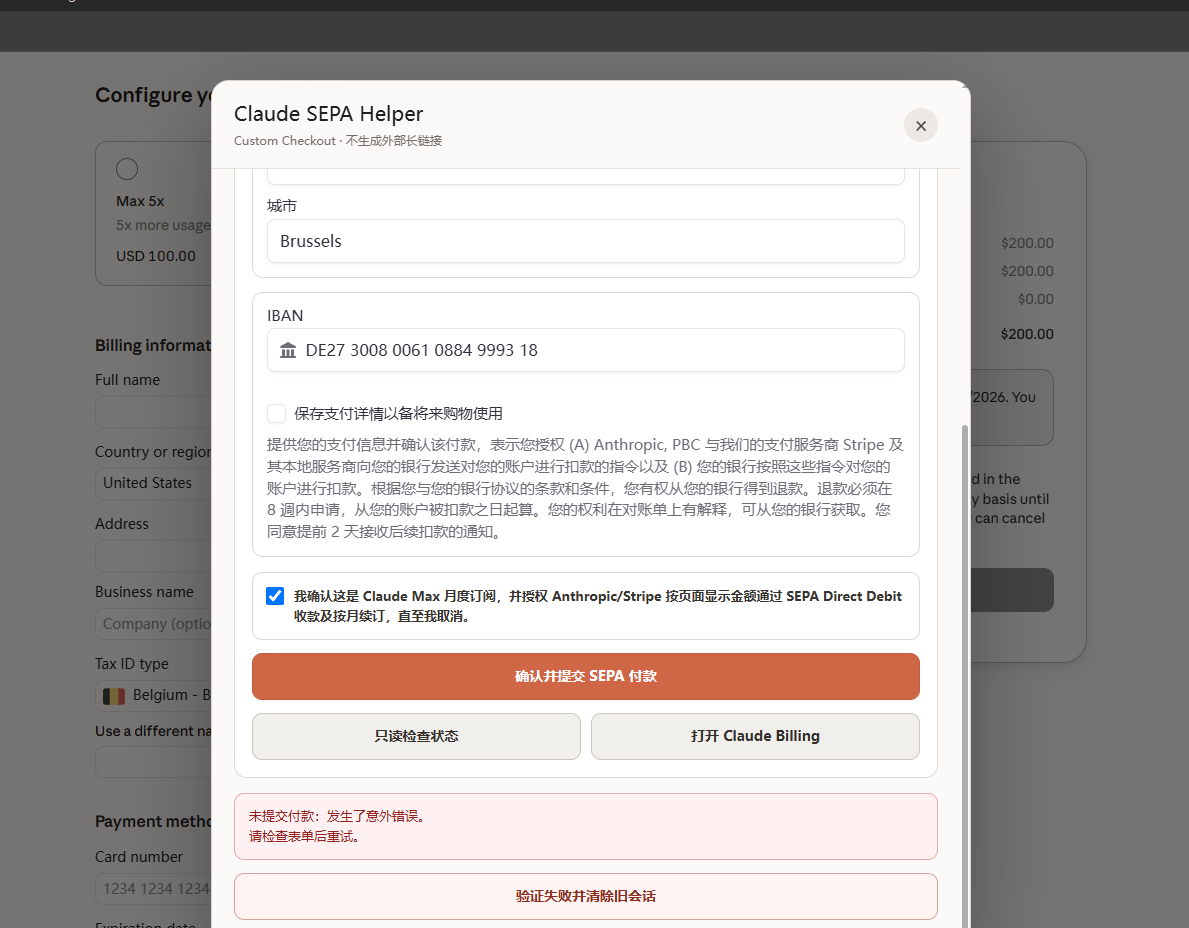Screen dimensions: 1189x928
Task: Click the $200.00 total amount
Action: click(1027, 334)
